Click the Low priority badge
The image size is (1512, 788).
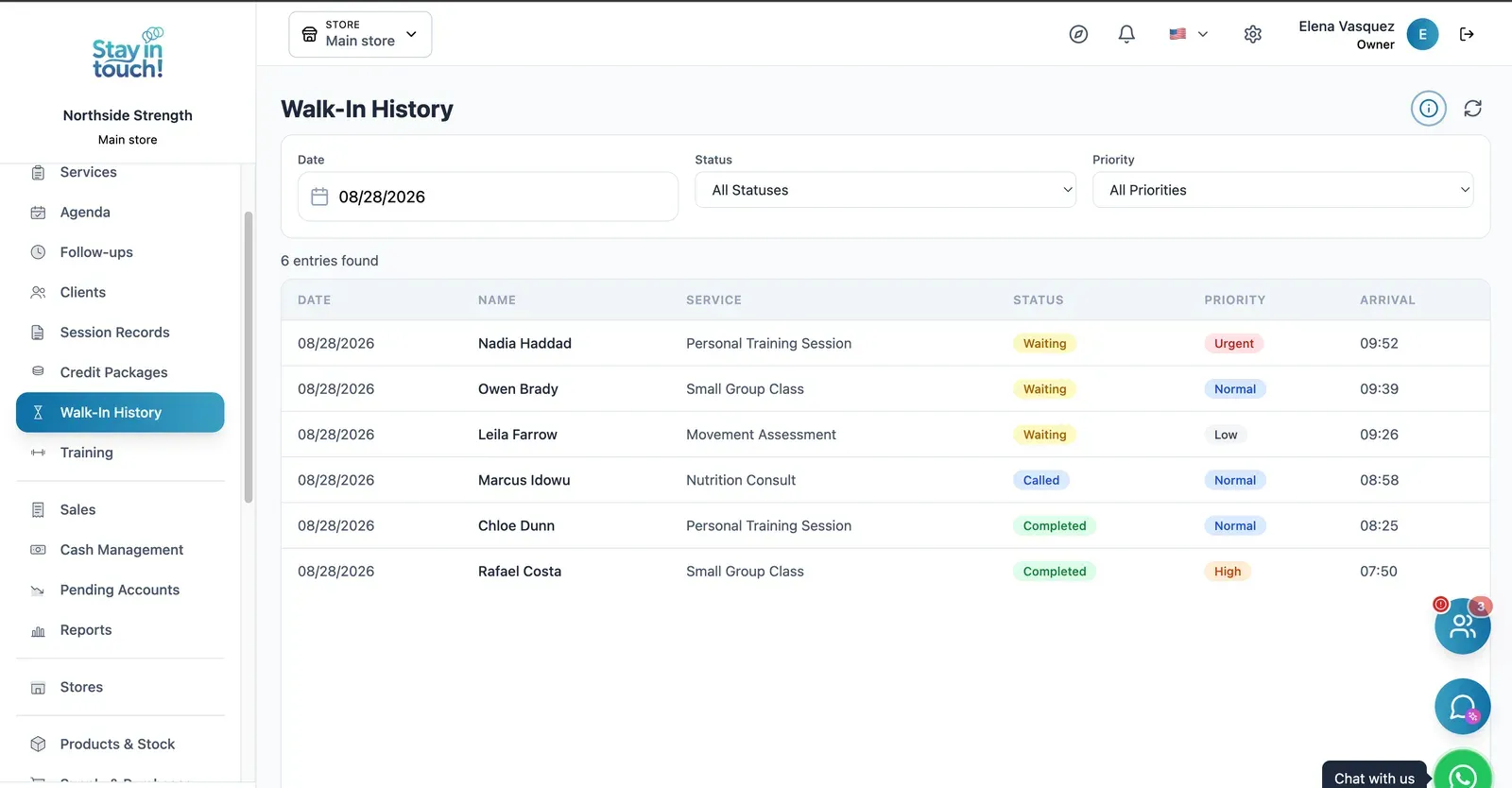[1226, 435]
